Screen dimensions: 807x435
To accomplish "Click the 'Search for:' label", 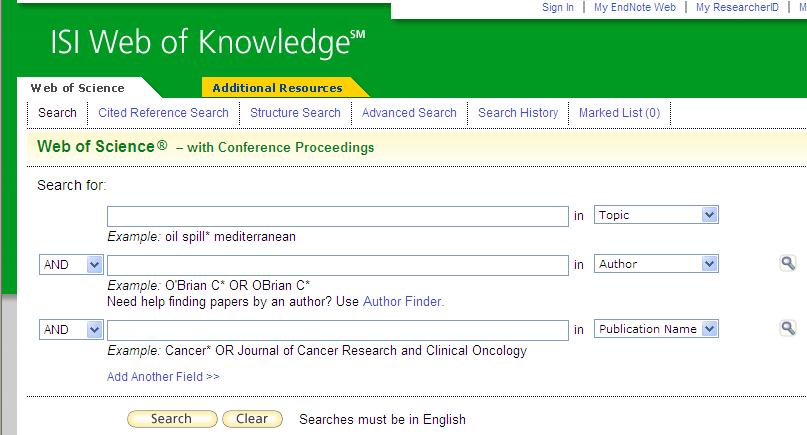I will click(x=72, y=185).
